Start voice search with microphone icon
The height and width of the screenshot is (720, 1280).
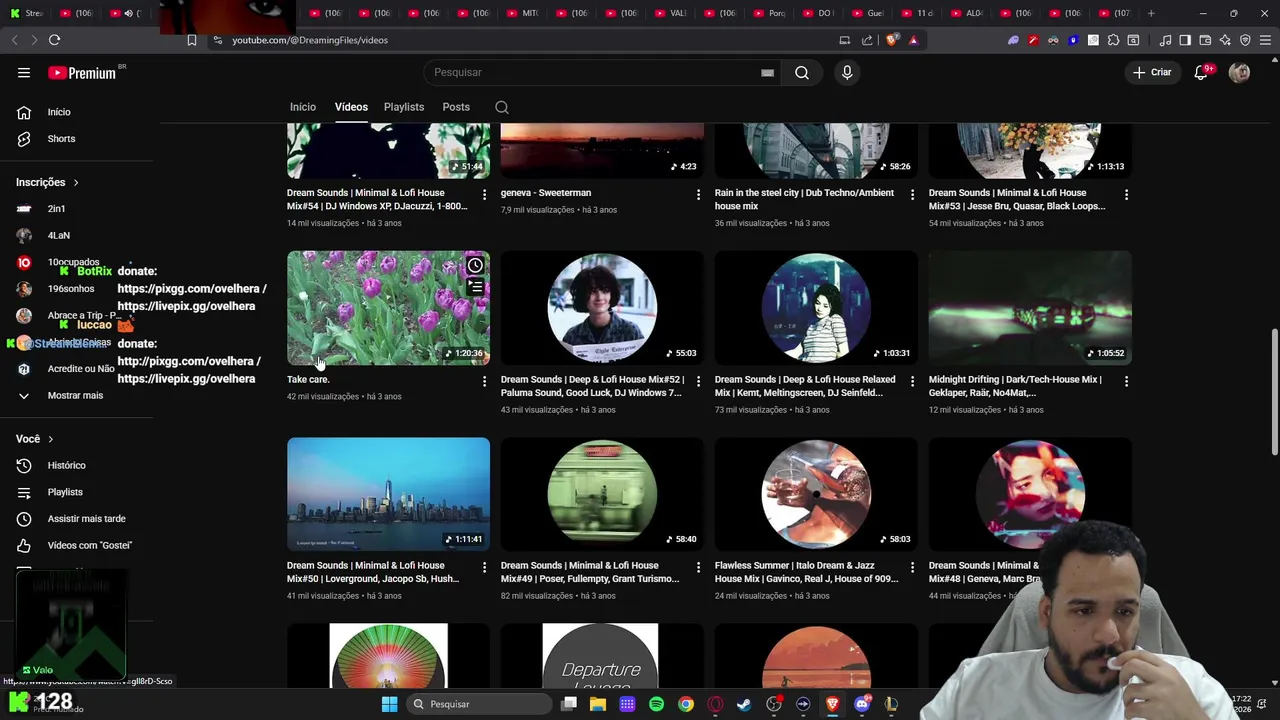point(847,73)
